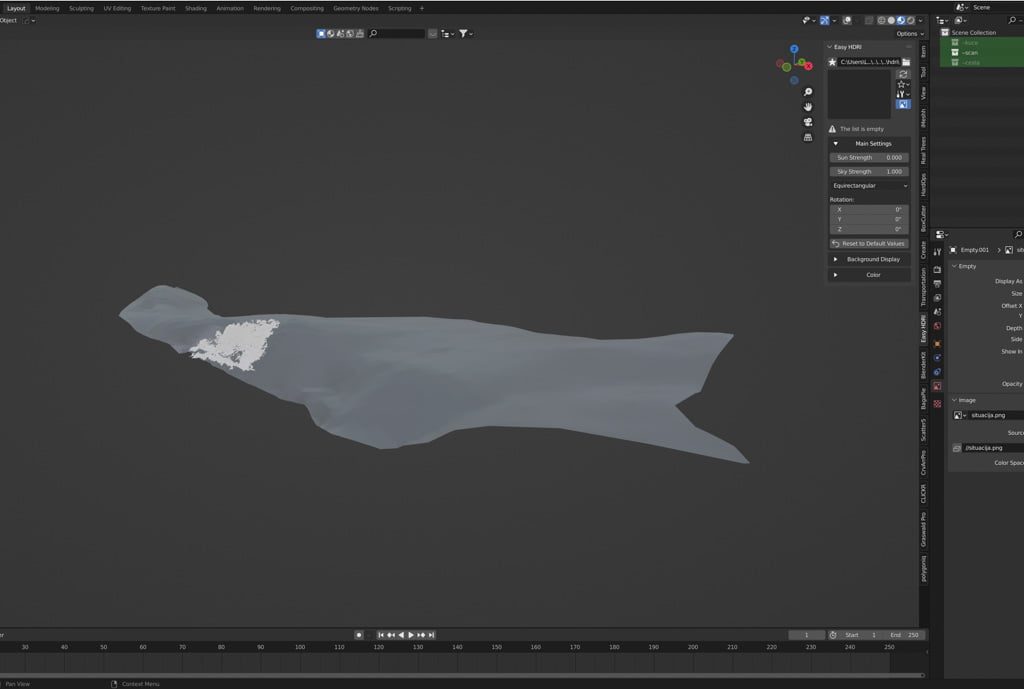Click the pan hand viewport icon
The image size is (1024, 689).
pyautogui.click(x=808, y=107)
